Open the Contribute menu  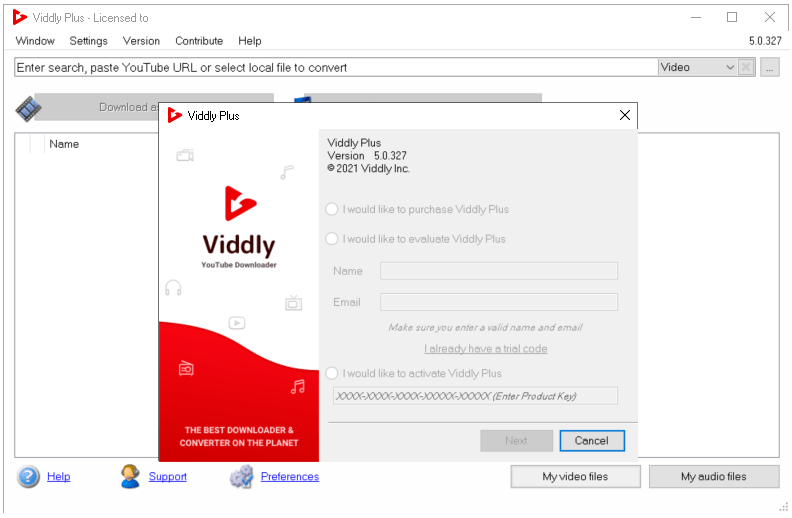coord(199,41)
